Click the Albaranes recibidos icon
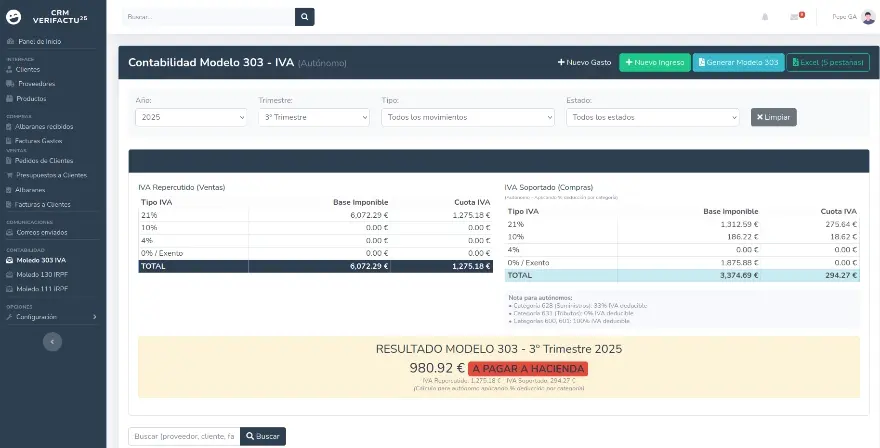This screenshot has height=448, width=880. point(9,127)
